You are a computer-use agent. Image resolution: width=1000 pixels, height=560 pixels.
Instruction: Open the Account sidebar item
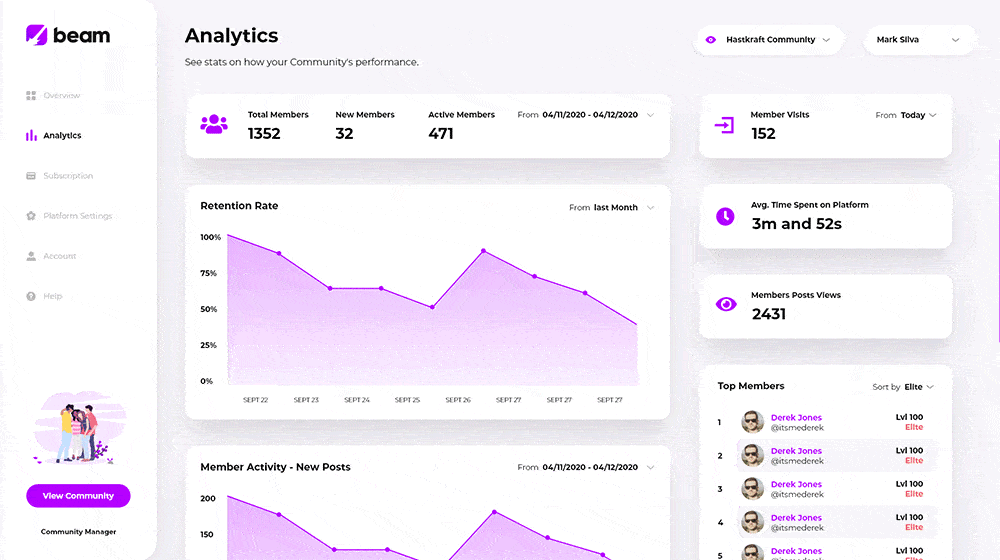(x=59, y=256)
